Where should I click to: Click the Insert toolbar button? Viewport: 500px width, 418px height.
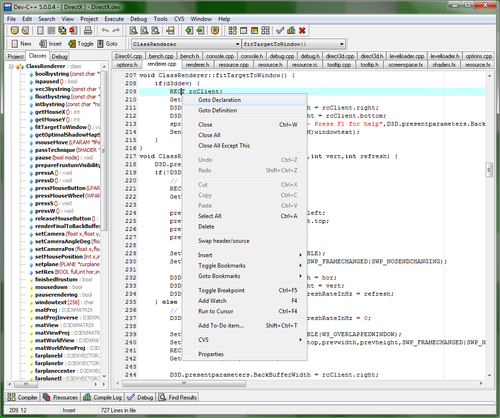(51, 44)
